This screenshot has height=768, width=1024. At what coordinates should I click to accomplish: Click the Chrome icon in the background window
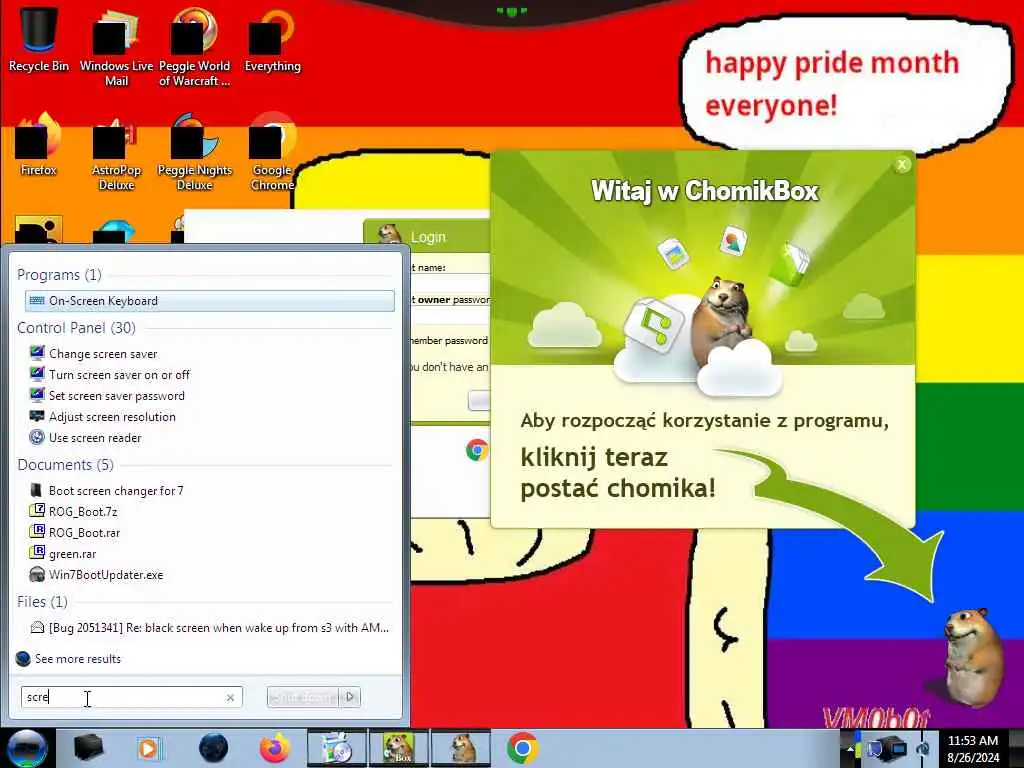[477, 450]
